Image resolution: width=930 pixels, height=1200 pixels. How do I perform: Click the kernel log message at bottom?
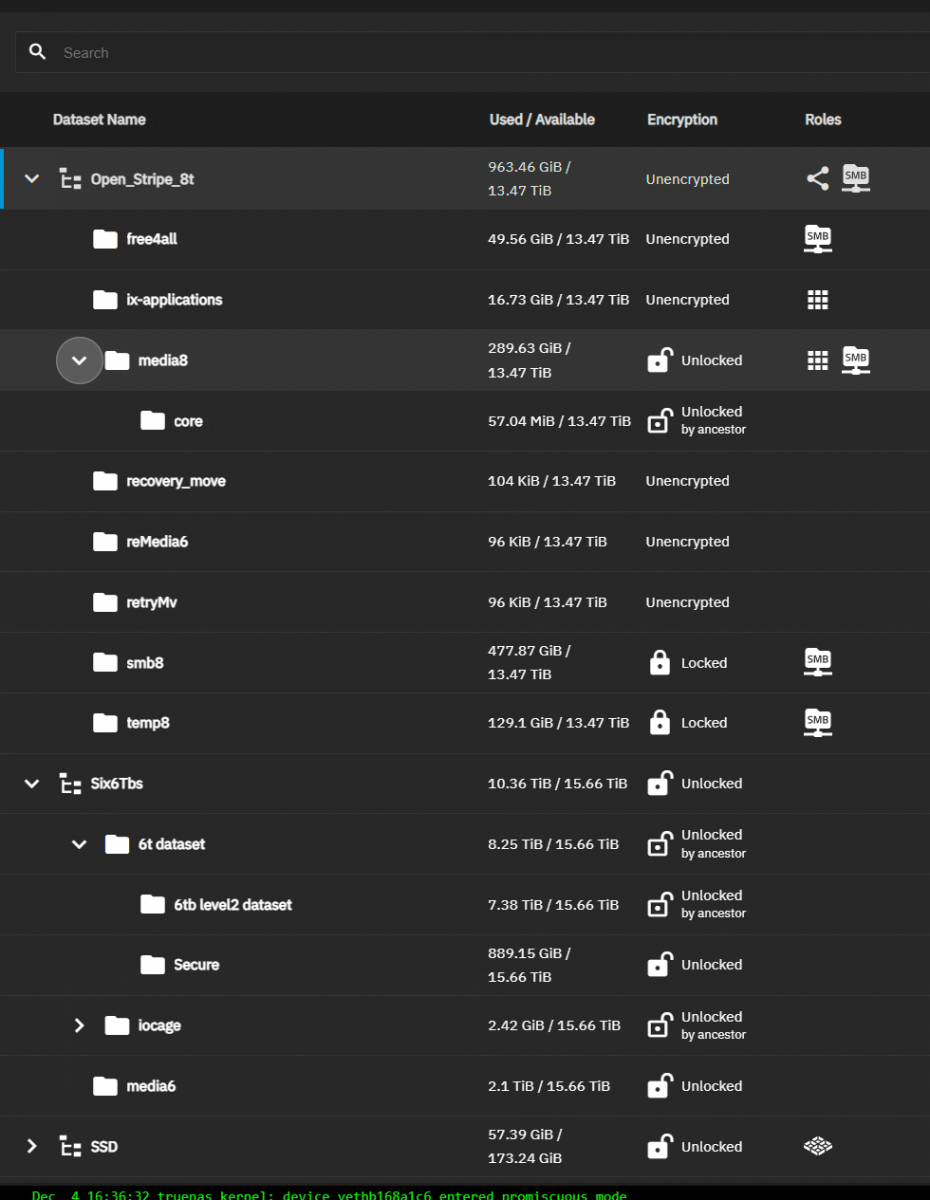329,1195
